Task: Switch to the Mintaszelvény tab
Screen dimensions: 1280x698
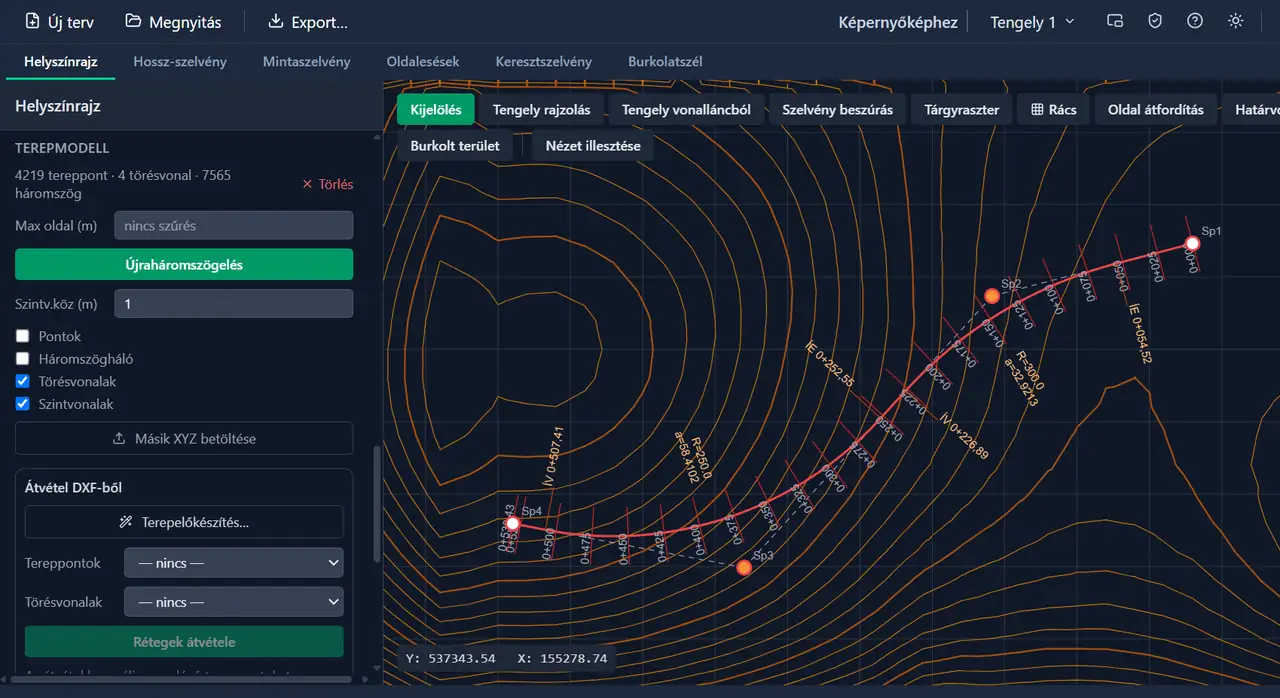Action: tap(307, 61)
